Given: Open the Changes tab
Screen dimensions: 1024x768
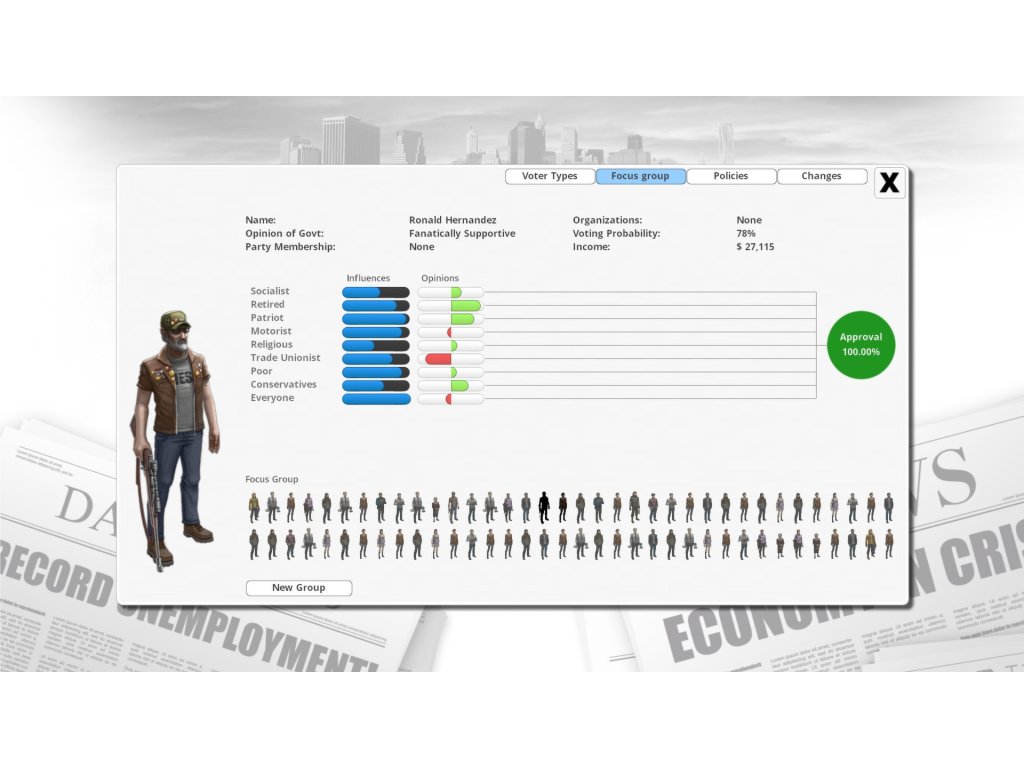Looking at the screenshot, I should (x=822, y=176).
